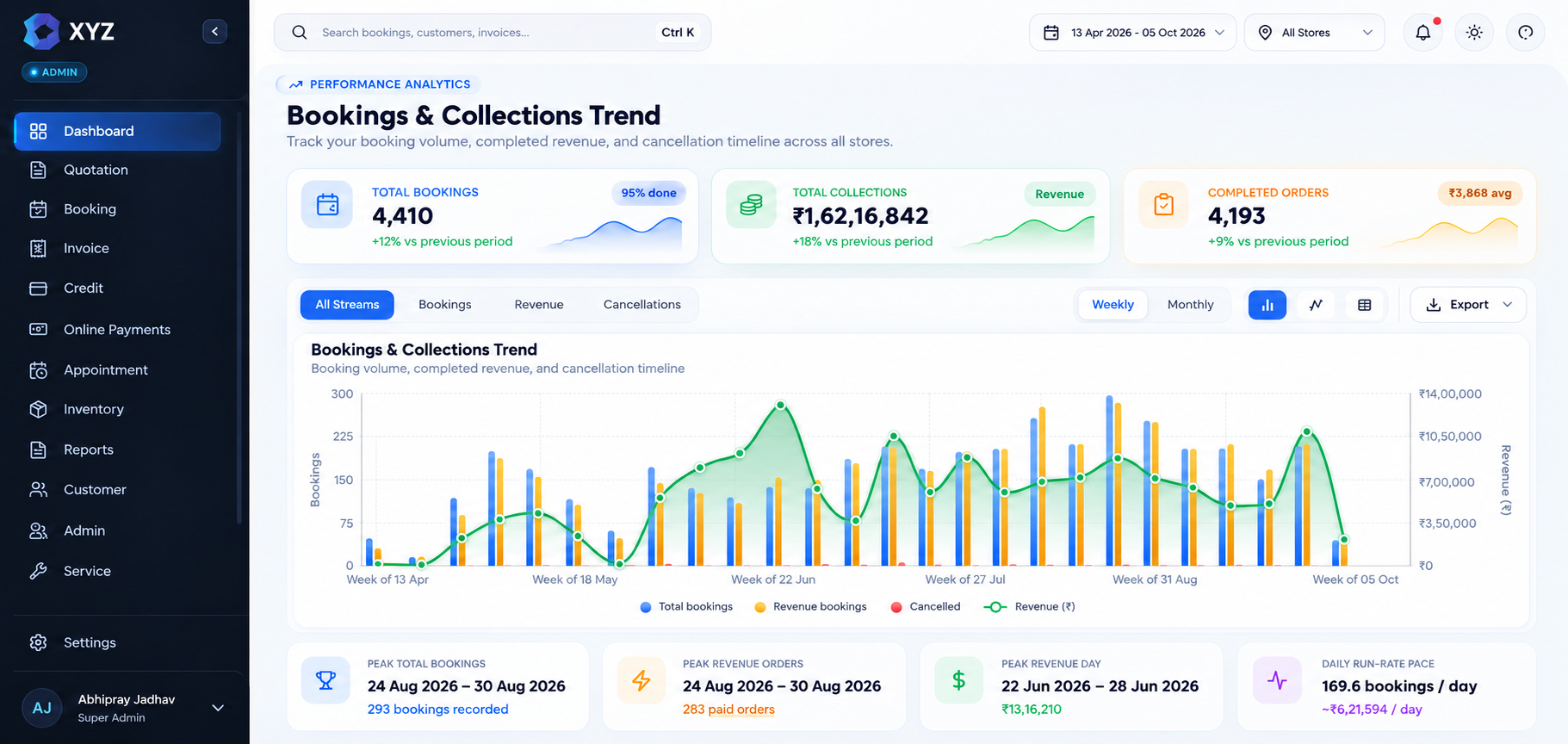Viewport: 1568px width, 744px height.
Task: Open Dashboard in the sidebar
Action: point(118,131)
